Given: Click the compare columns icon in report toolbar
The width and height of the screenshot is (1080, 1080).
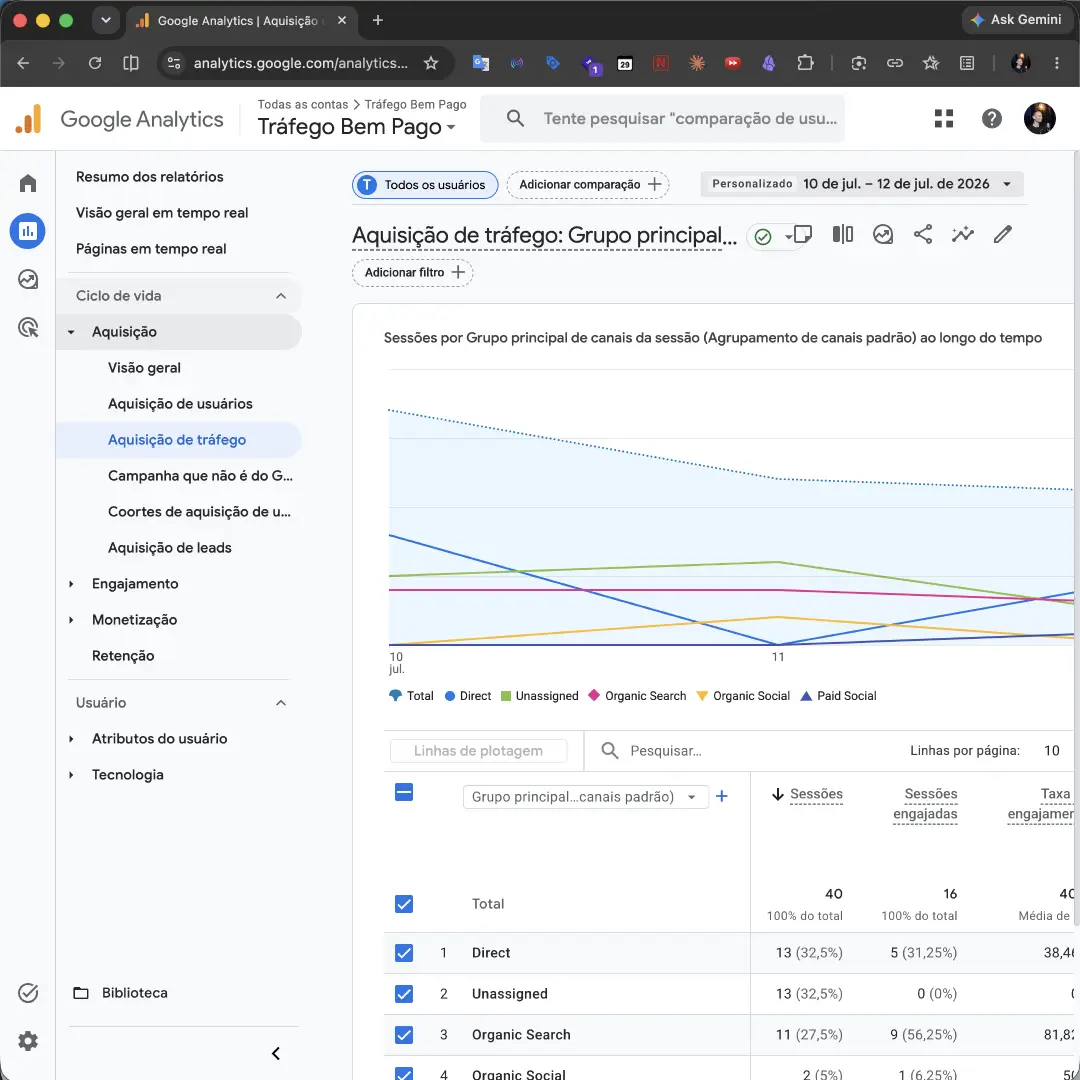Looking at the screenshot, I should (842, 234).
